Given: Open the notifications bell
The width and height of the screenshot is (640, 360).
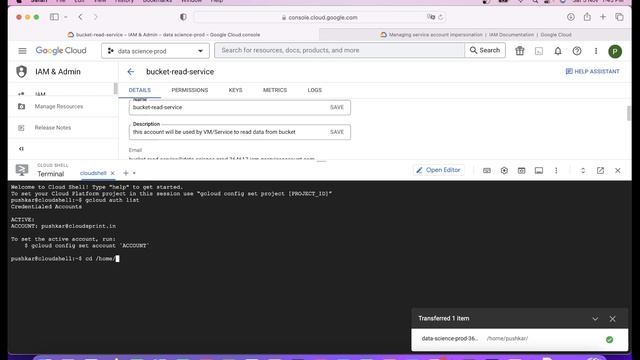Looking at the screenshot, I should pos(558,51).
